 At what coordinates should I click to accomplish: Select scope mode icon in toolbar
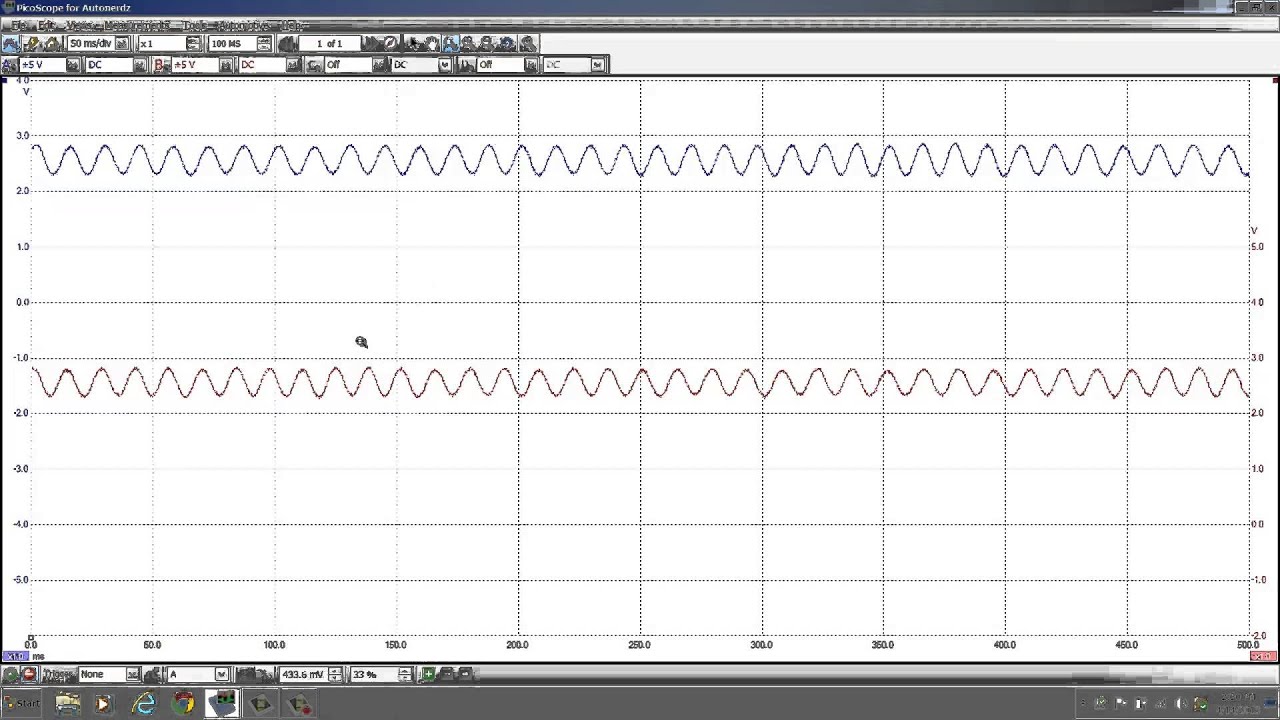click(x=11, y=44)
